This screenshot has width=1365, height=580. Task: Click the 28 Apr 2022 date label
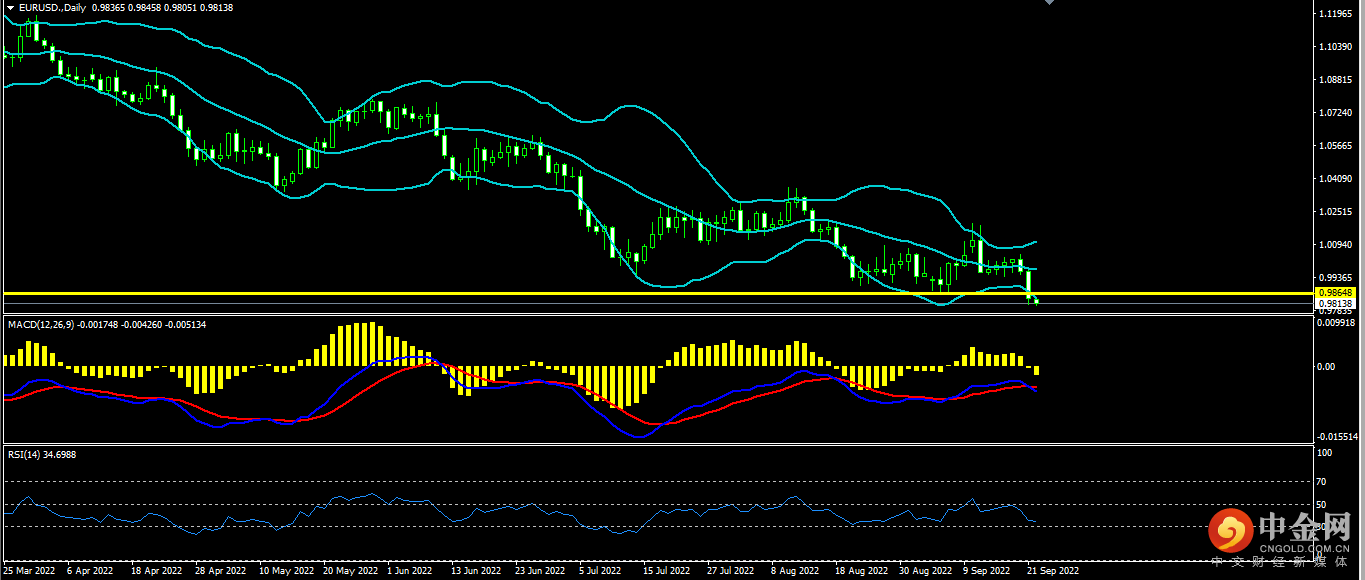(x=220, y=571)
